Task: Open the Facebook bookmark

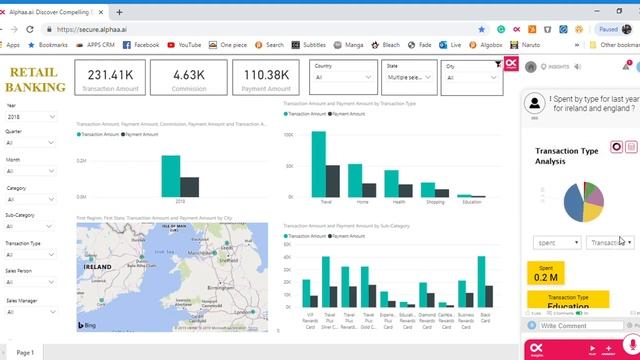Action: (141, 45)
